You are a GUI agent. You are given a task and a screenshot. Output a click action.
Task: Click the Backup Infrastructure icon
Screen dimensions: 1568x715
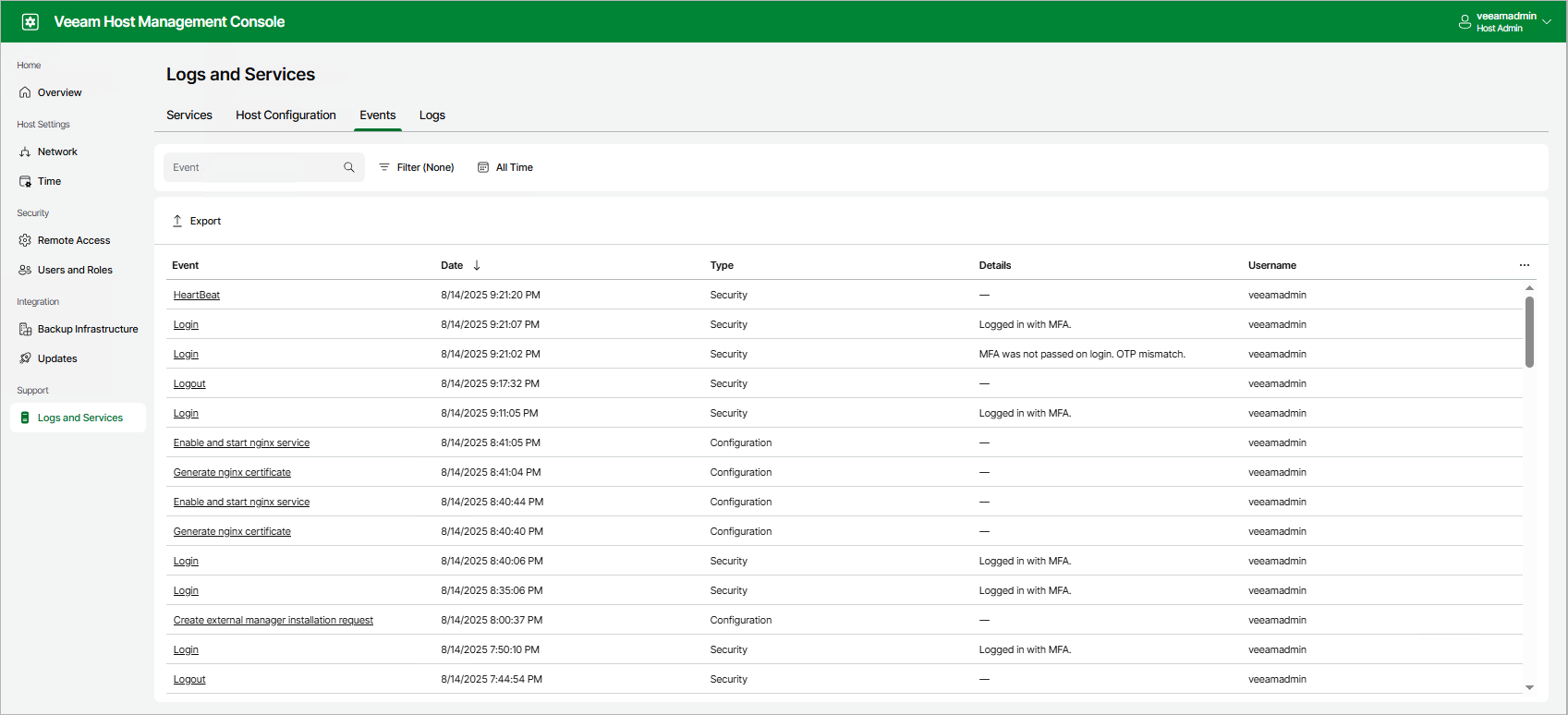tap(25, 329)
